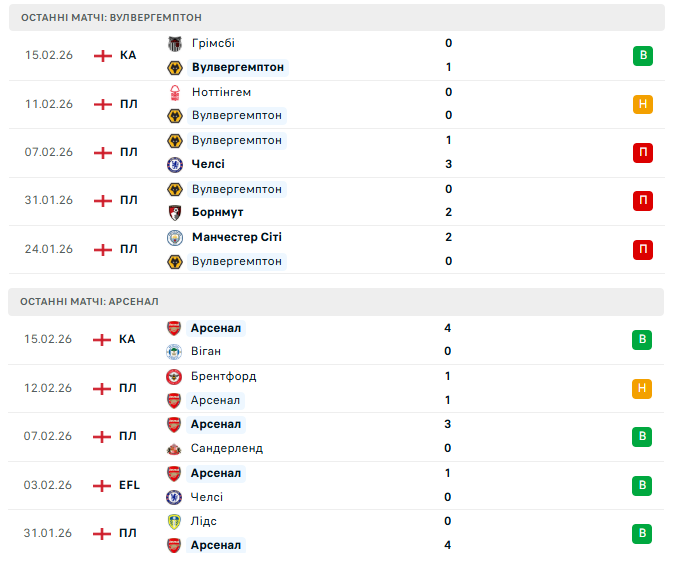Click the Brentford club crest icon

coord(175,377)
